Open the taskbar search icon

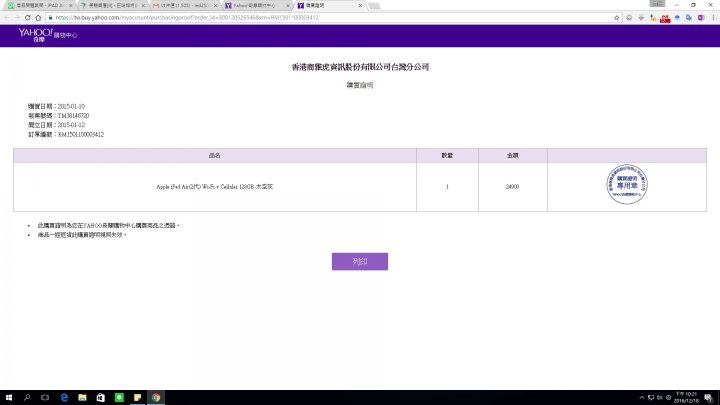(x=27, y=397)
